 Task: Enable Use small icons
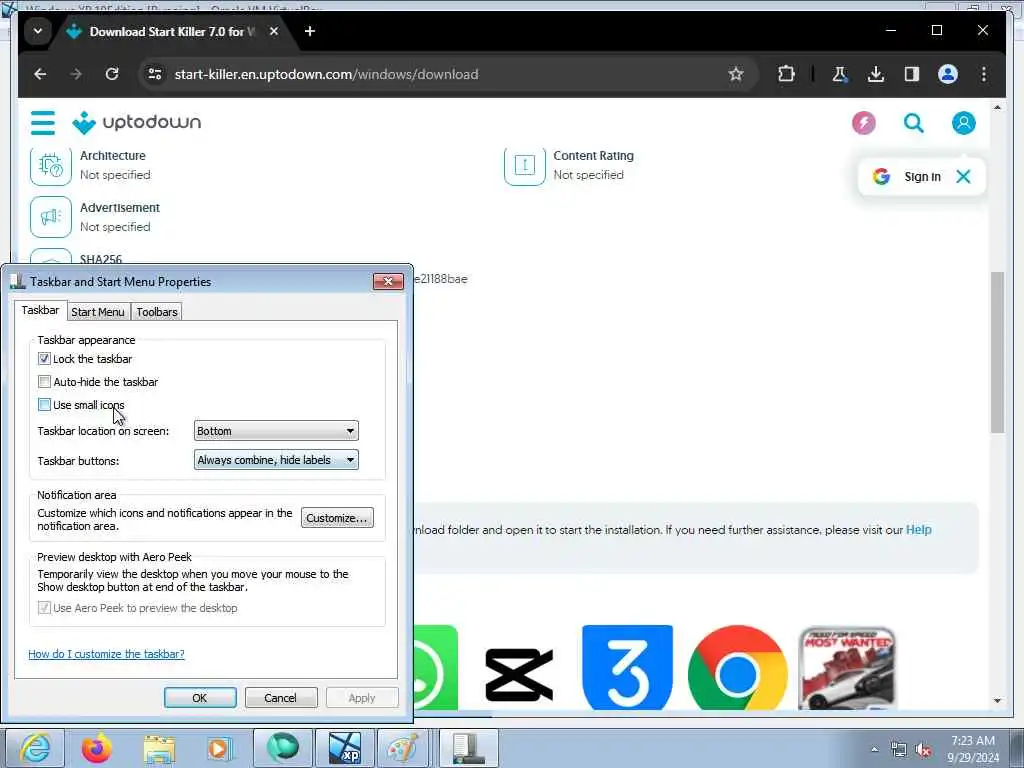coord(44,405)
